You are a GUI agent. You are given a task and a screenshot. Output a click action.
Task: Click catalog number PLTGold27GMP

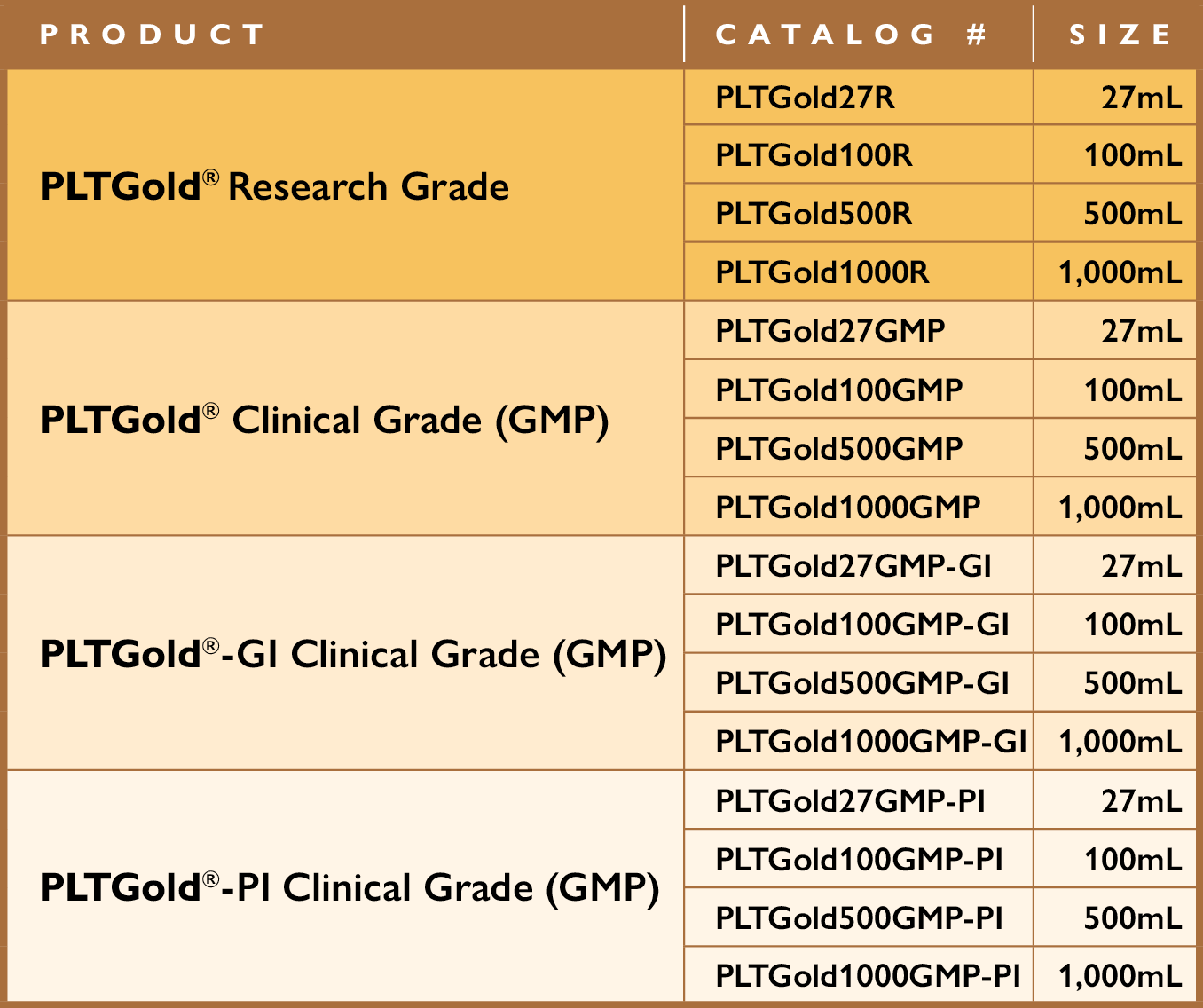click(830, 331)
